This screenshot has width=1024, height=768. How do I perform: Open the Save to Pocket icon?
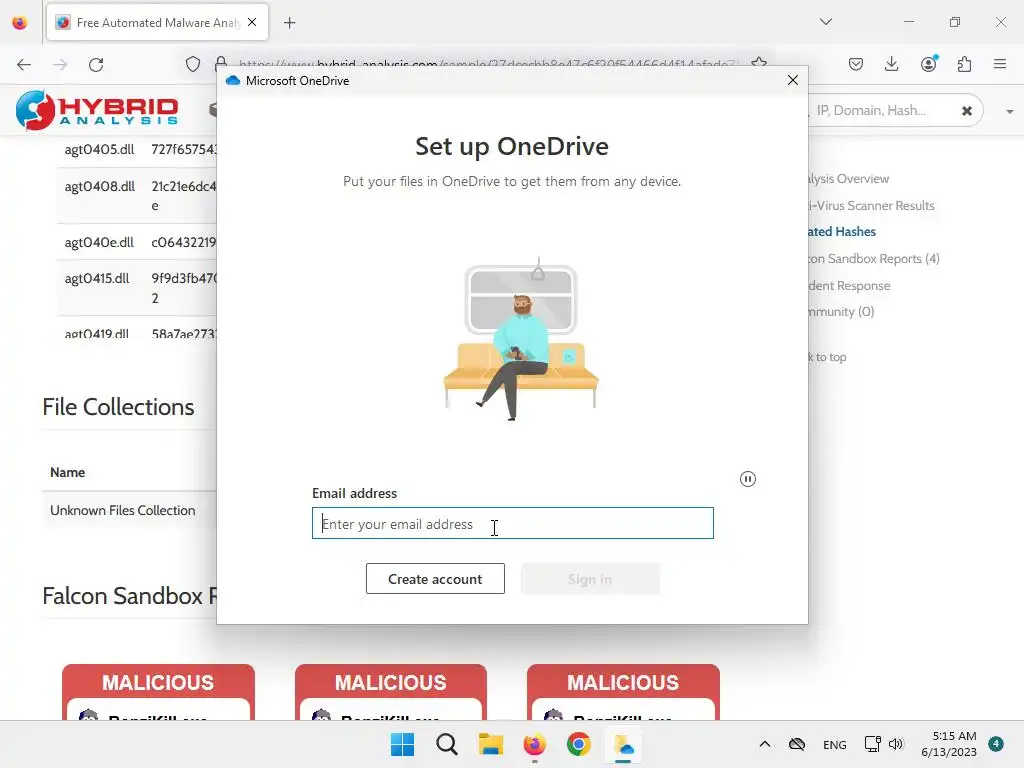pyautogui.click(x=856, y=64)
